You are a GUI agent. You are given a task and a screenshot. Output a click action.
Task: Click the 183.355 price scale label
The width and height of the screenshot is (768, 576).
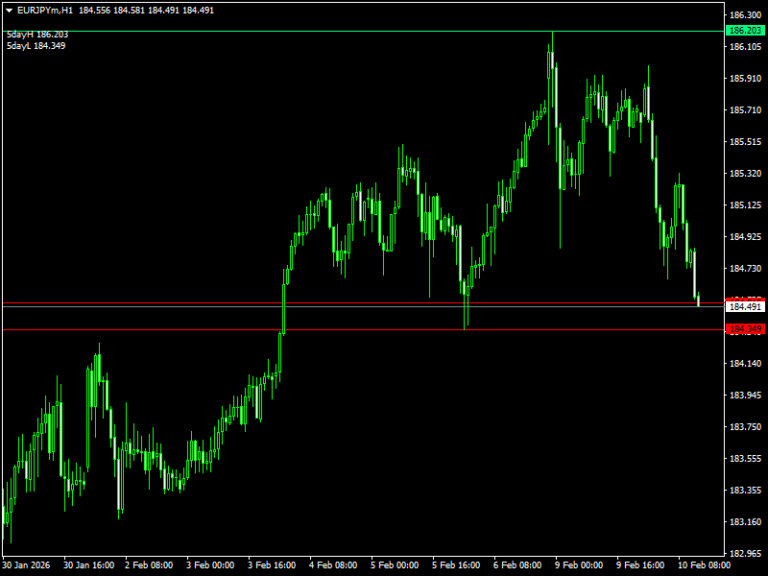[745, 490]
